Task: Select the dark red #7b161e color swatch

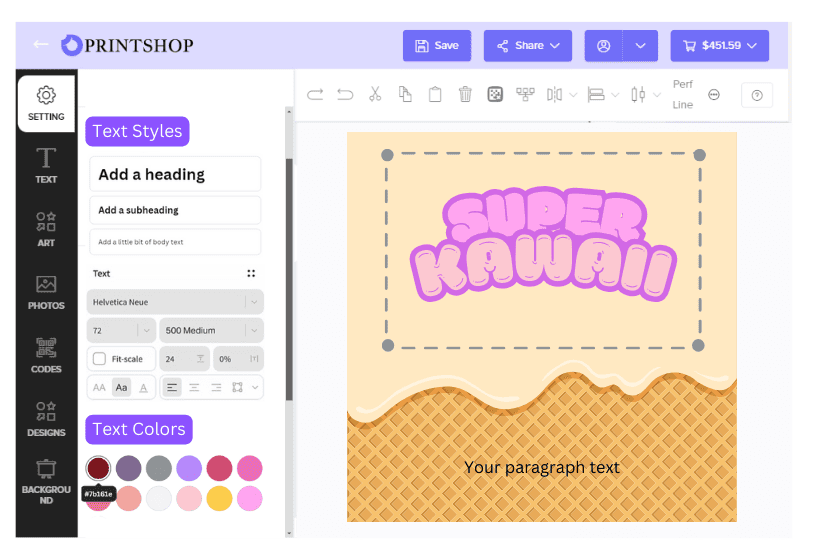Action: point(98,468)
